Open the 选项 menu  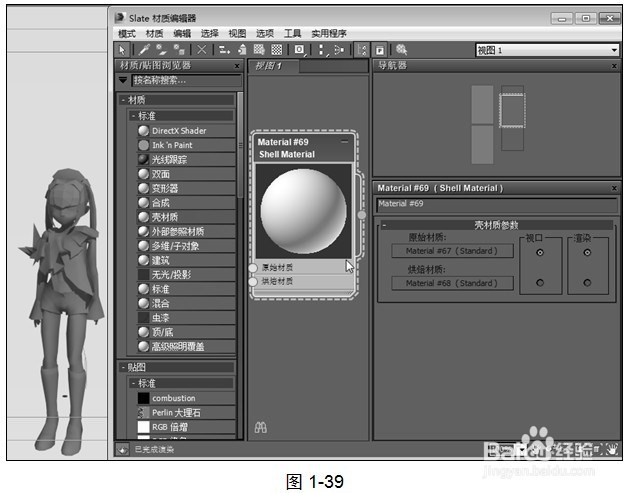(x=265, y=33)
